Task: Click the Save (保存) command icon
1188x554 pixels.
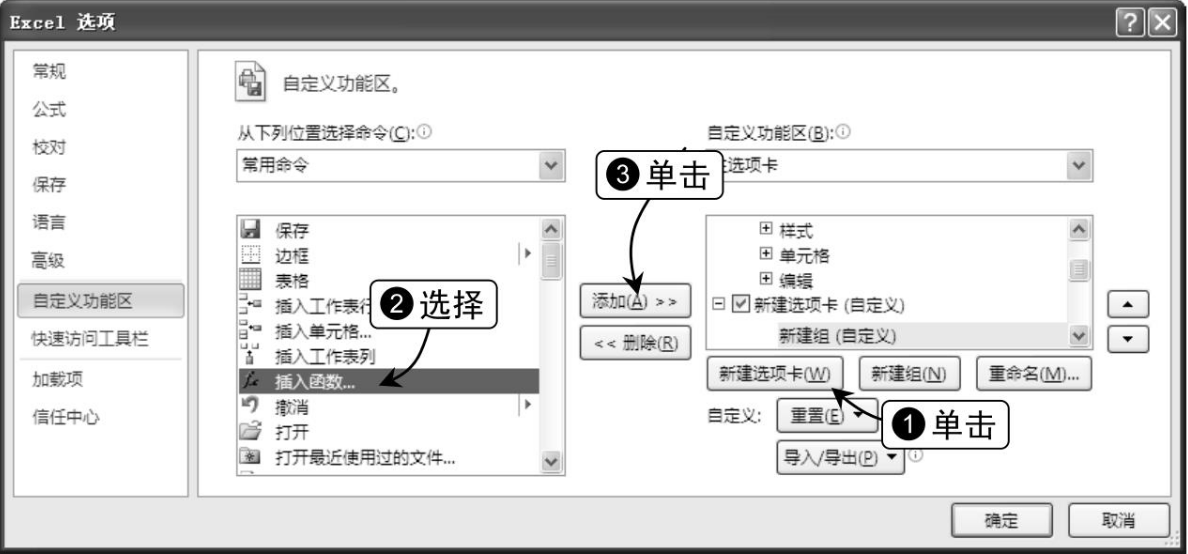Action: pos(250,229)
